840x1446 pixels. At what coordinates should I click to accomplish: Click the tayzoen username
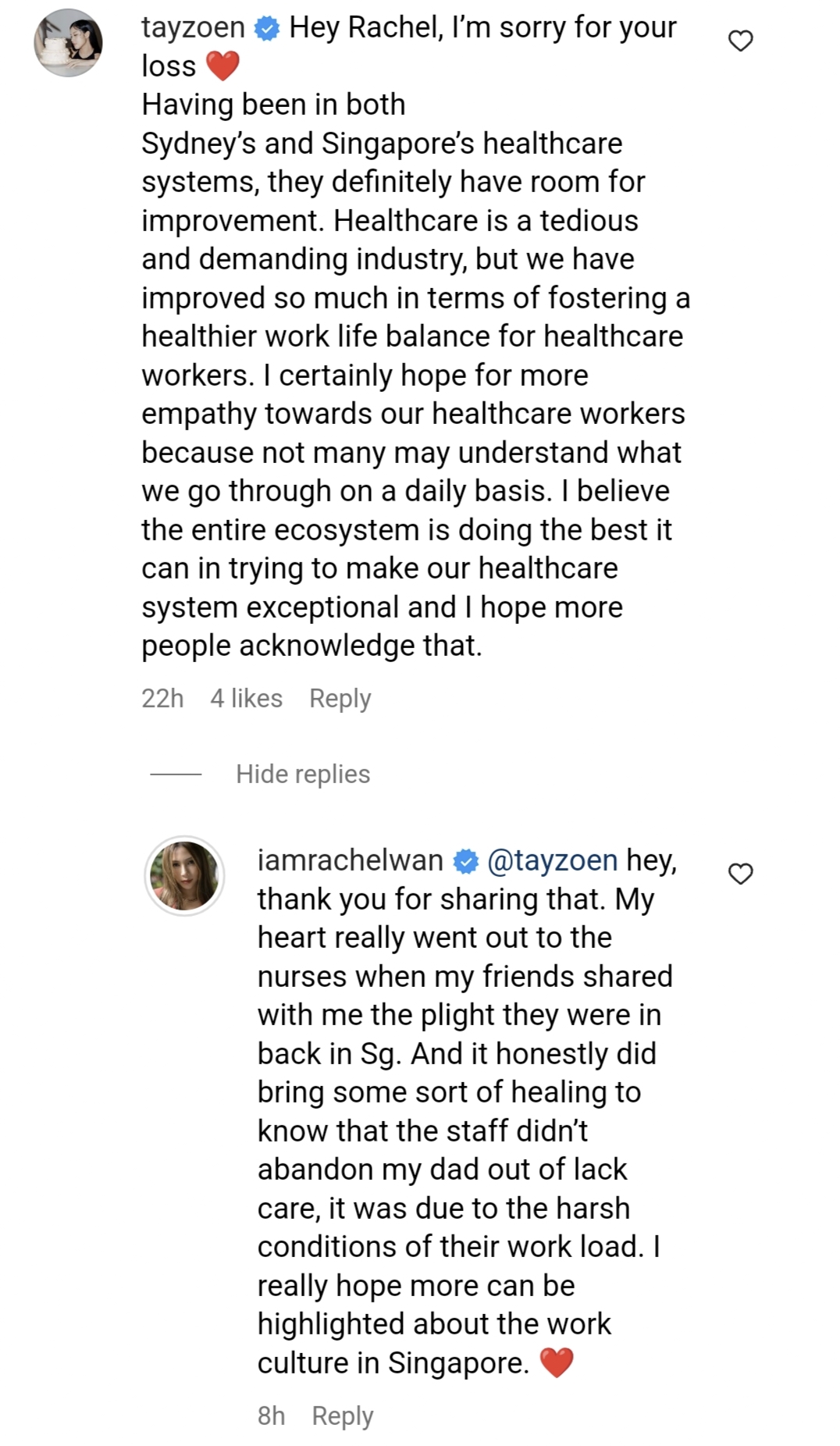click(193, 27)
